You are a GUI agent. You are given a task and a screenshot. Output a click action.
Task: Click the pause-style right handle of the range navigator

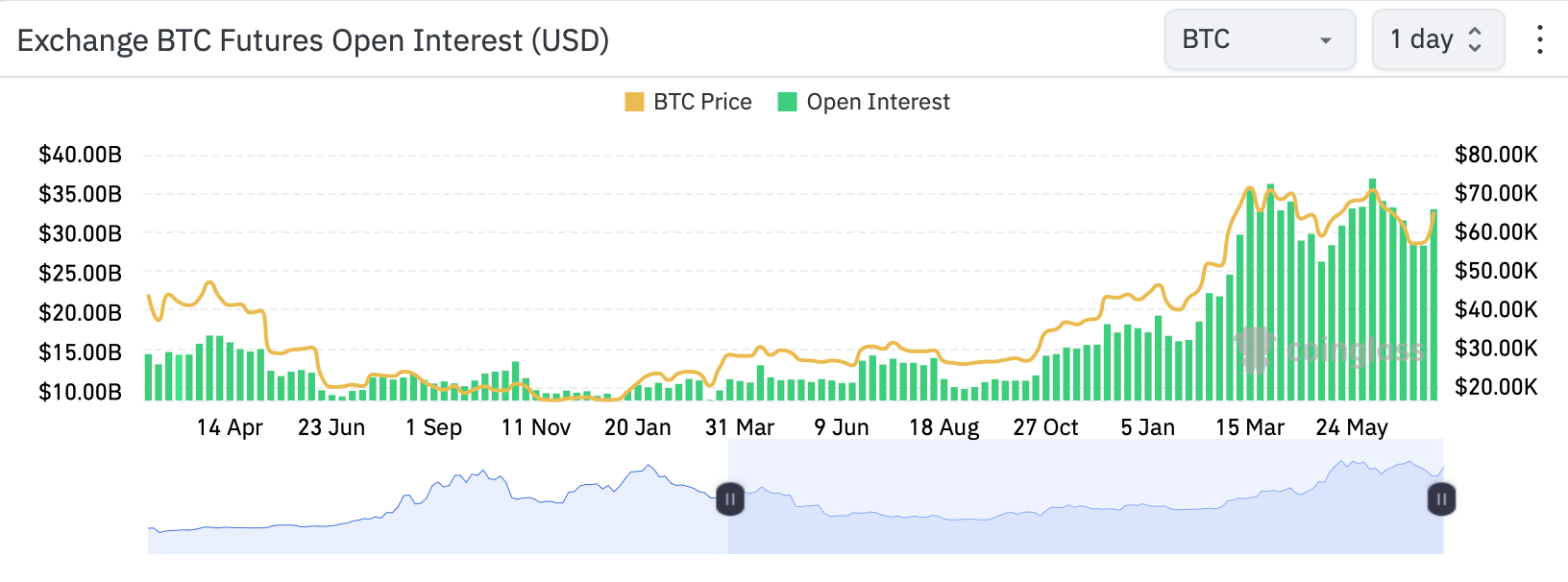point(1441,499)
